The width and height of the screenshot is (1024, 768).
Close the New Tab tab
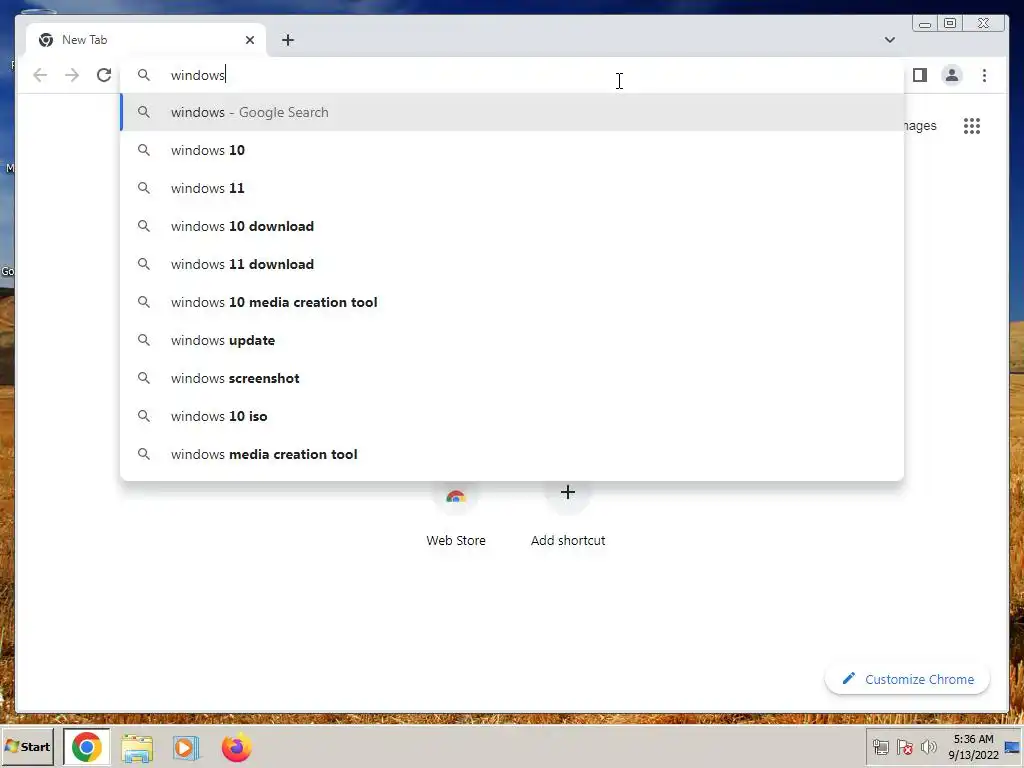(249, 40)
